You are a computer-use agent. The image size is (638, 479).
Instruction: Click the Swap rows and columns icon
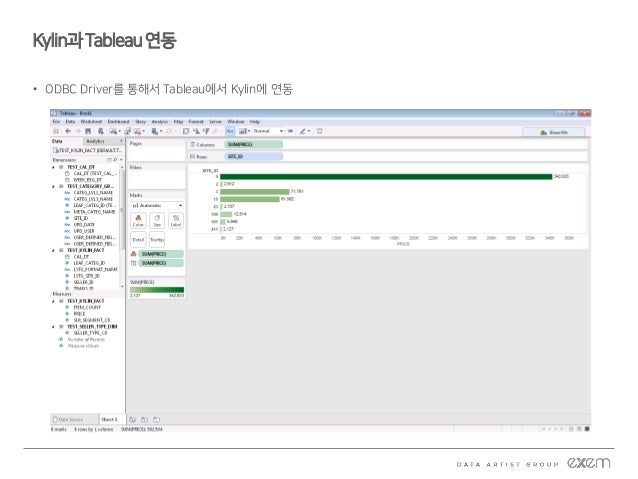[186, 131]
